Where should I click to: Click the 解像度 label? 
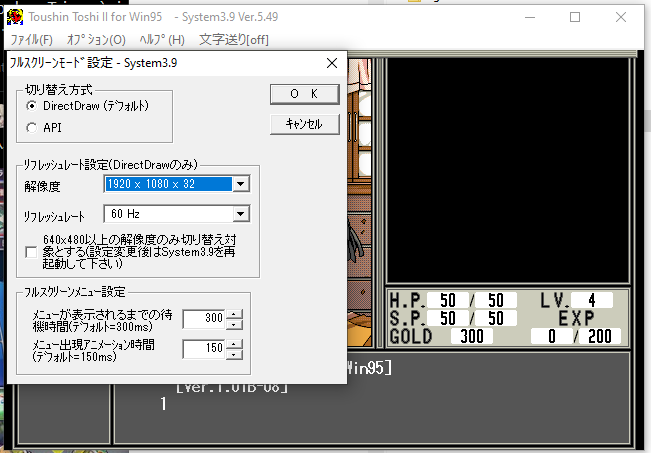click(42, 187)
